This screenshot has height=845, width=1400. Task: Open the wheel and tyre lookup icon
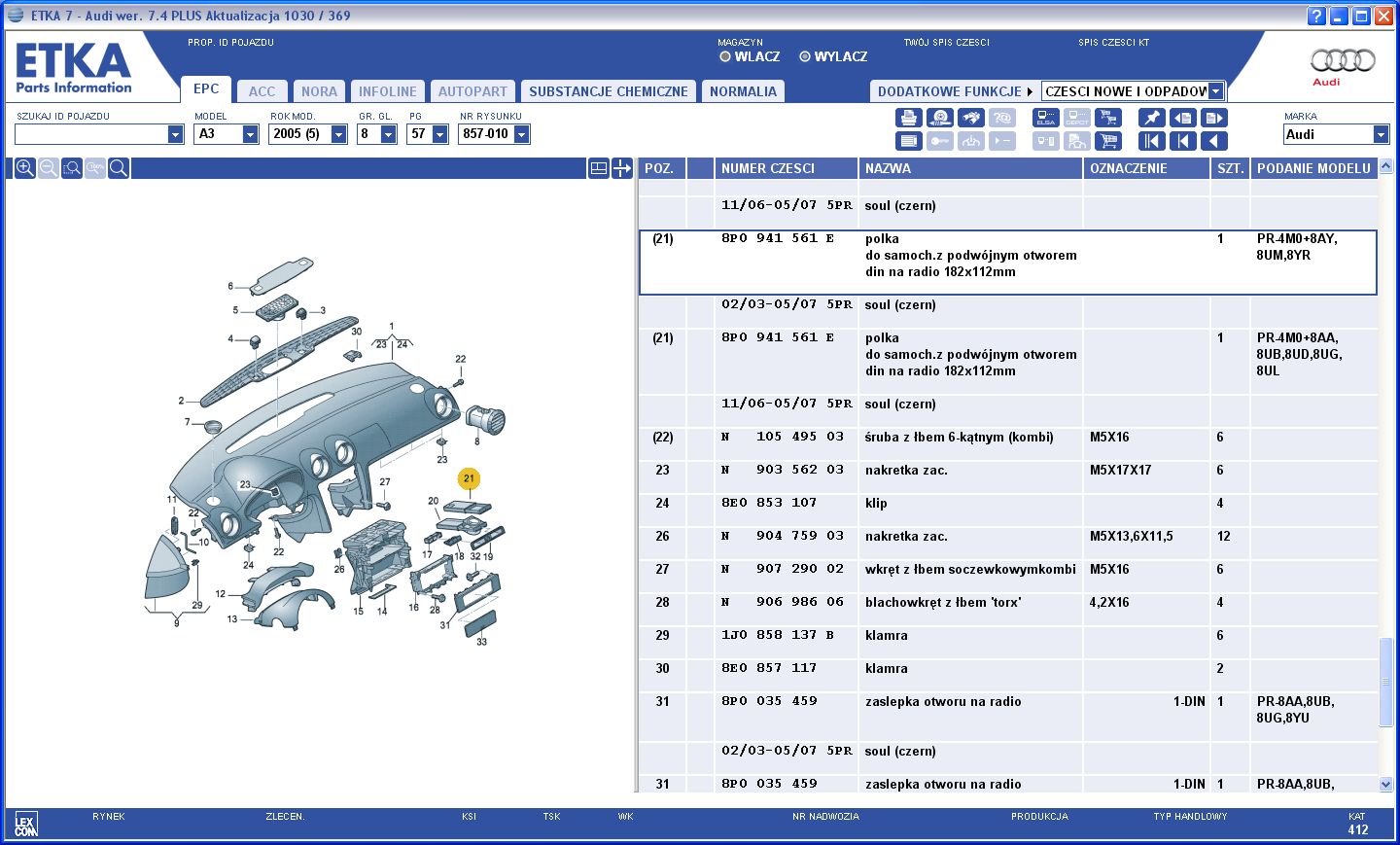tap(939, 118)
